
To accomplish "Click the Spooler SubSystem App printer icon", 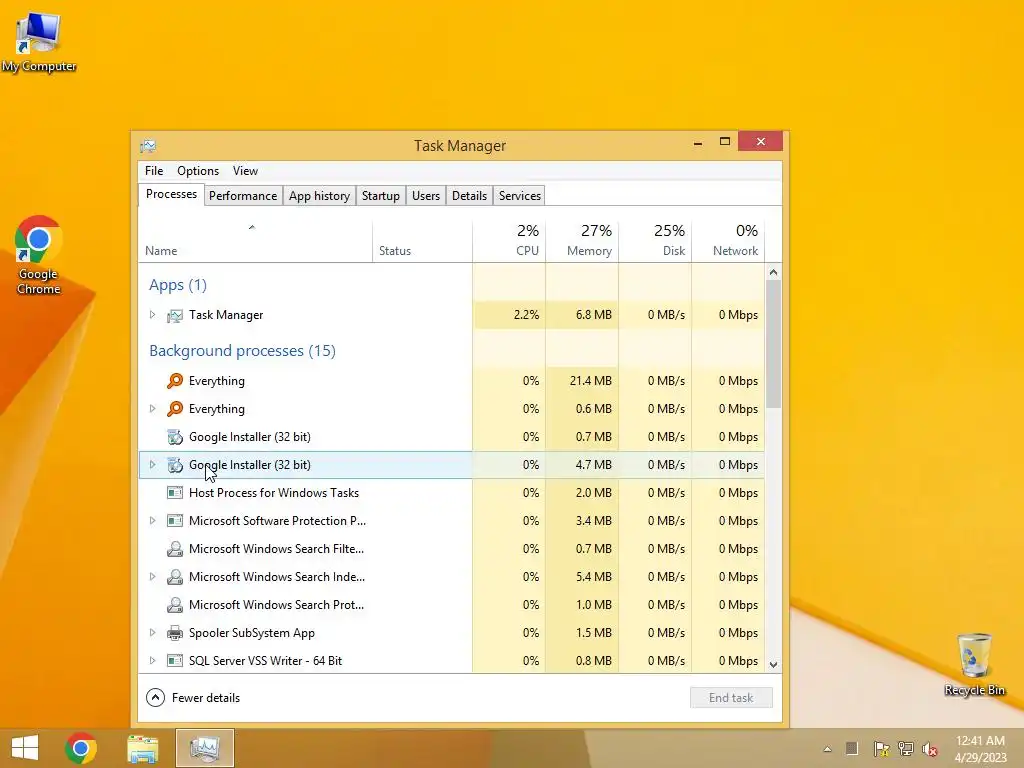I will [174, 633].
